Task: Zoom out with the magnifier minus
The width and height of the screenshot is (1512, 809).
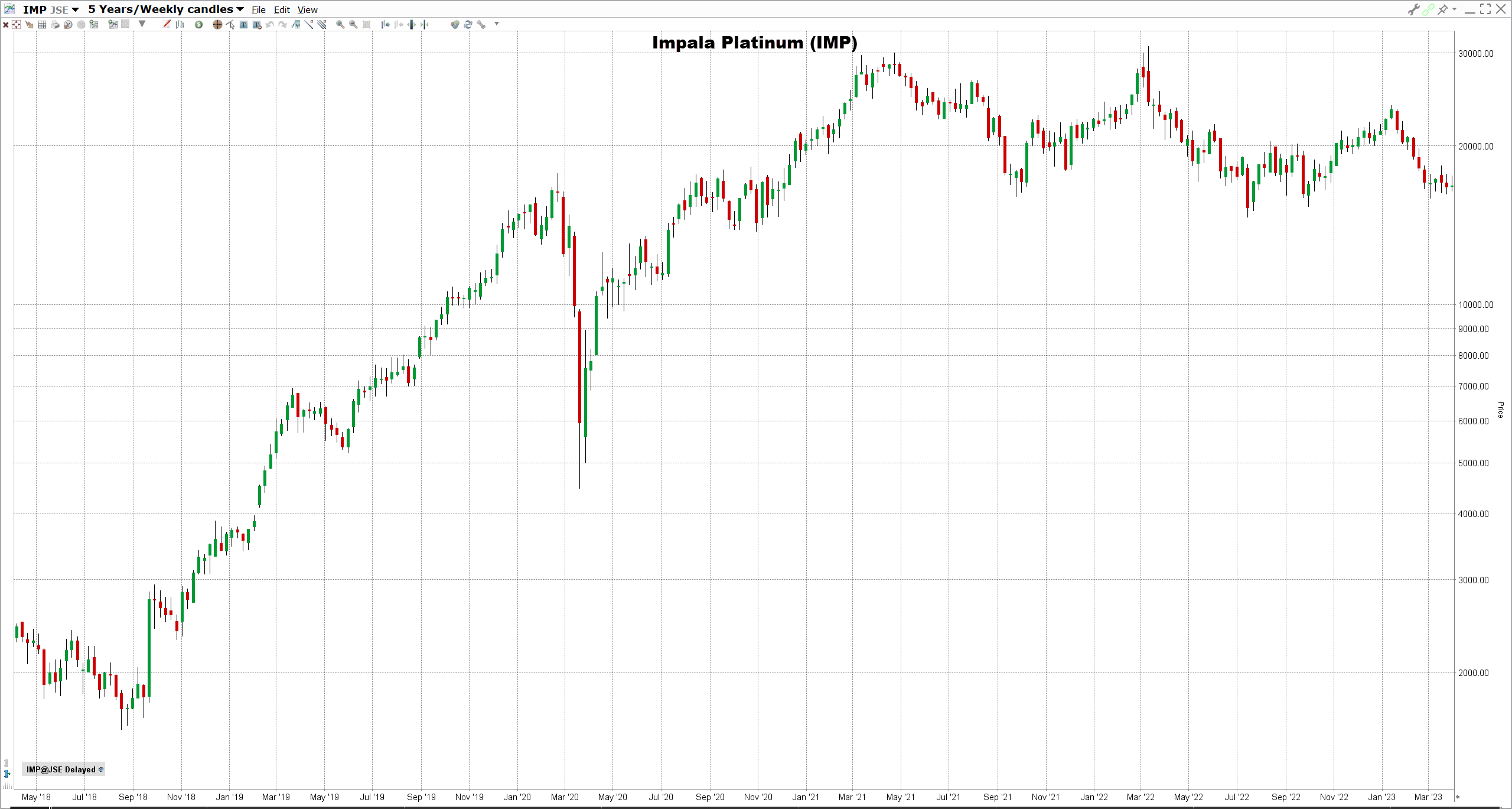Action: (x=353, y=24)
